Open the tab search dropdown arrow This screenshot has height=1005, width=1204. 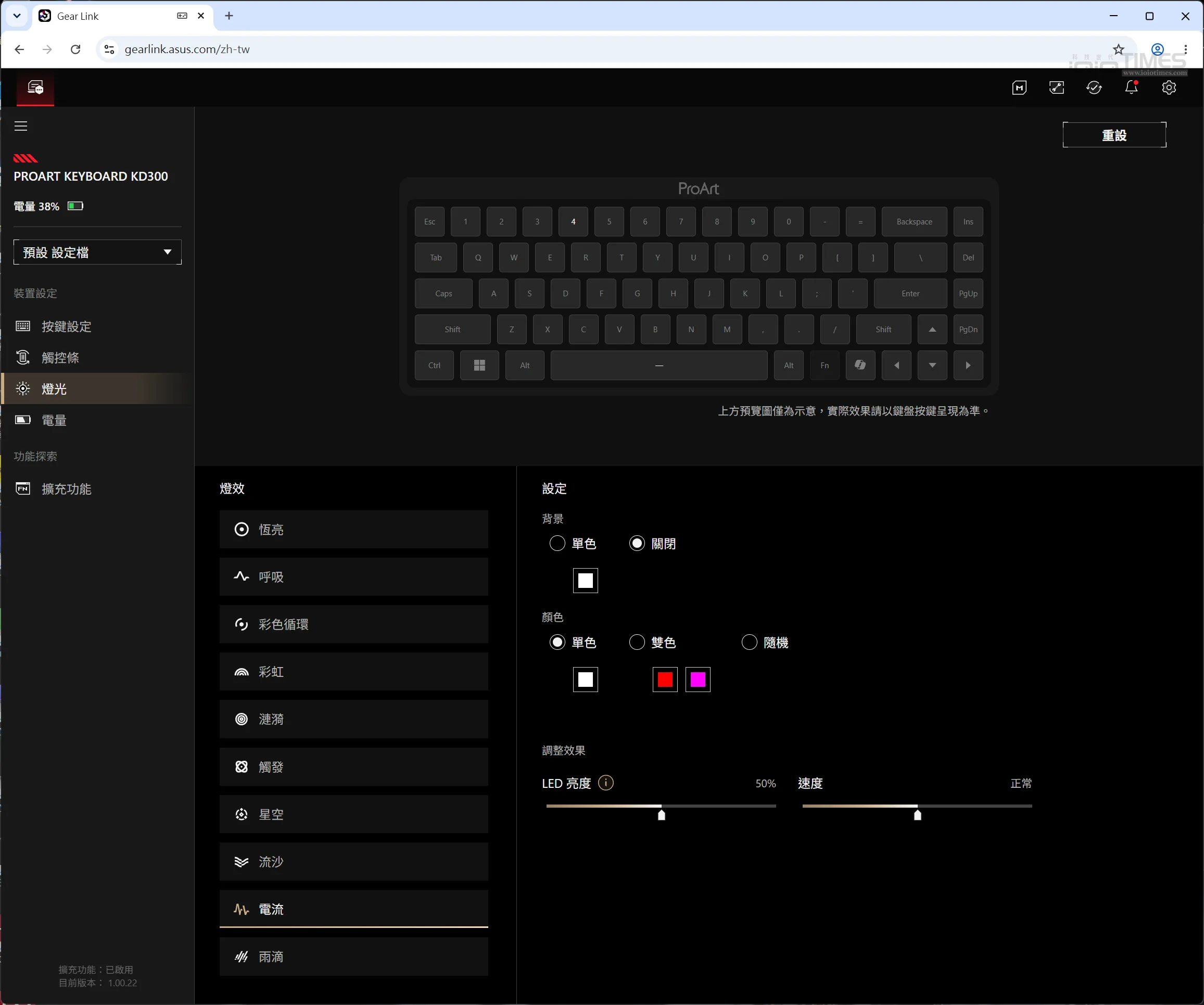point(17,16)
